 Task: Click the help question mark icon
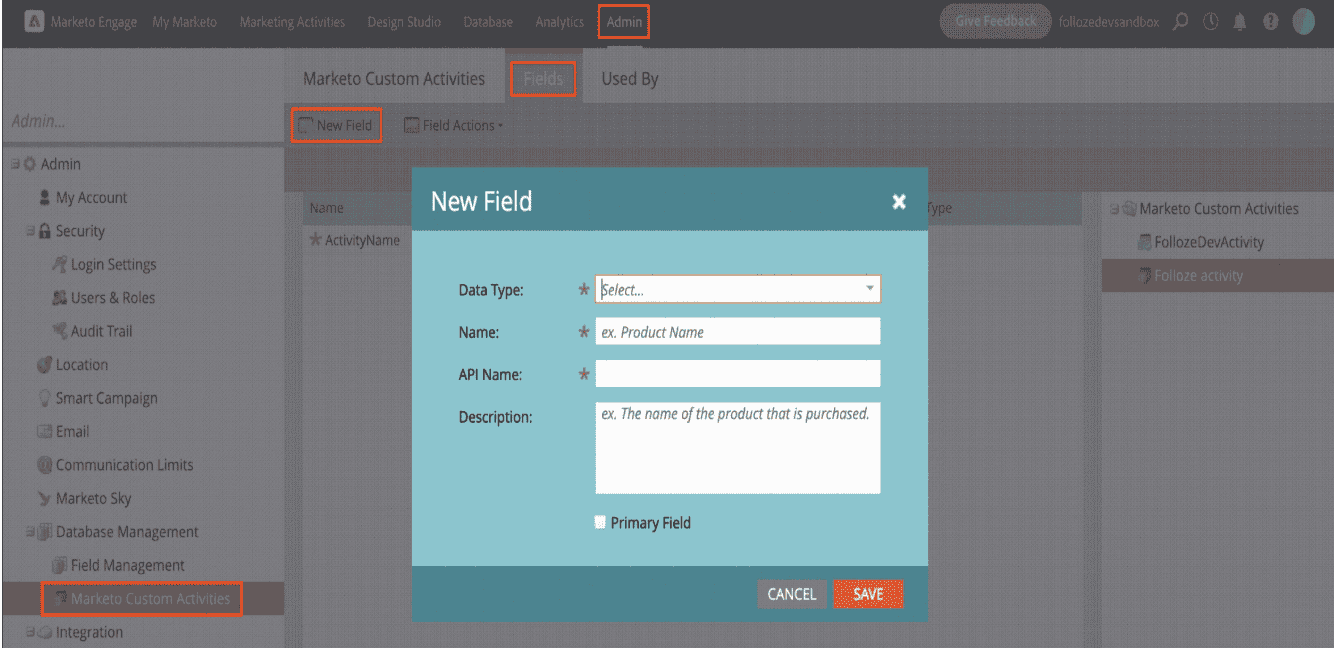[x=1270, y=22]
